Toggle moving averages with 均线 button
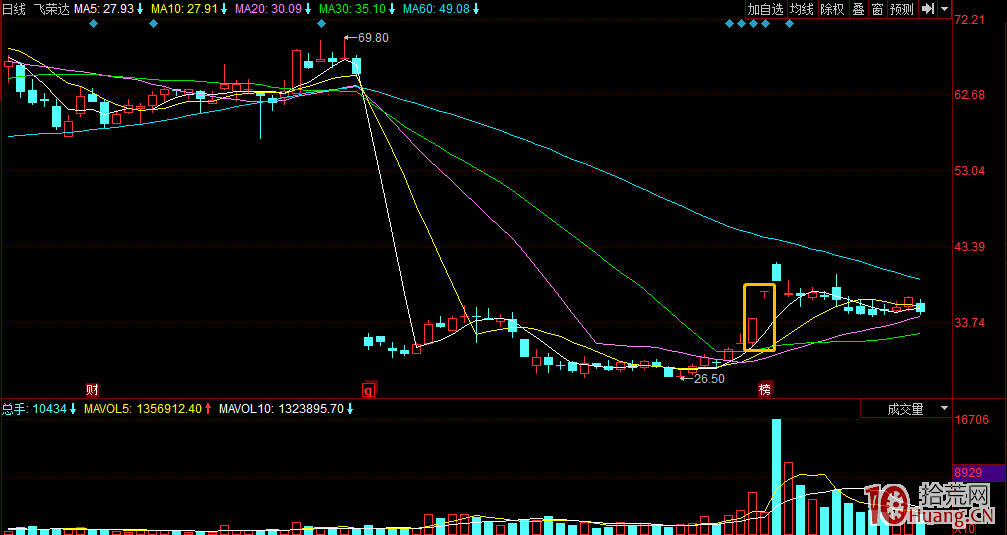Viewport: 1007px width, 535px height. [x=801, y=9]
